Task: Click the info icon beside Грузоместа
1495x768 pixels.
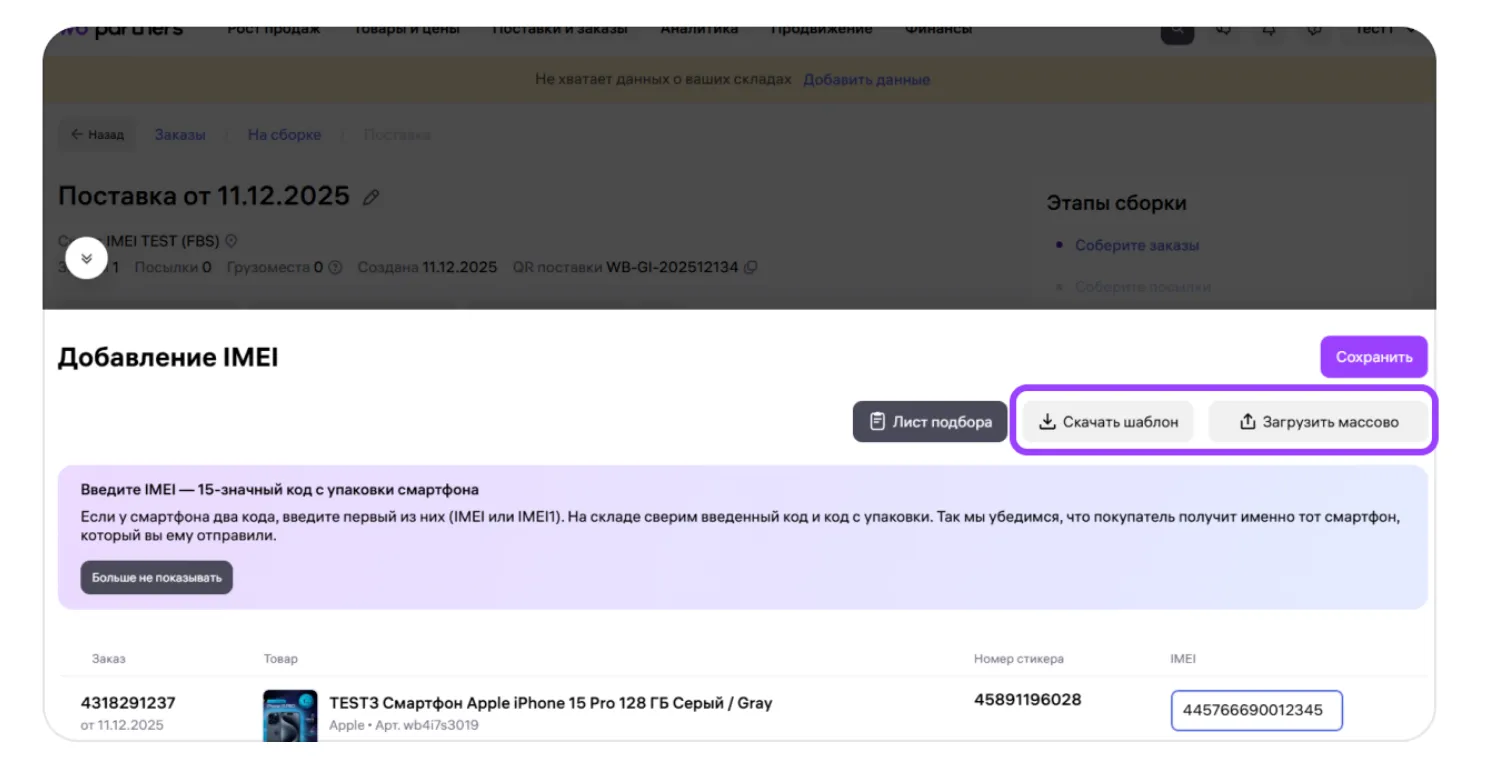Action: tap(335, 268)
